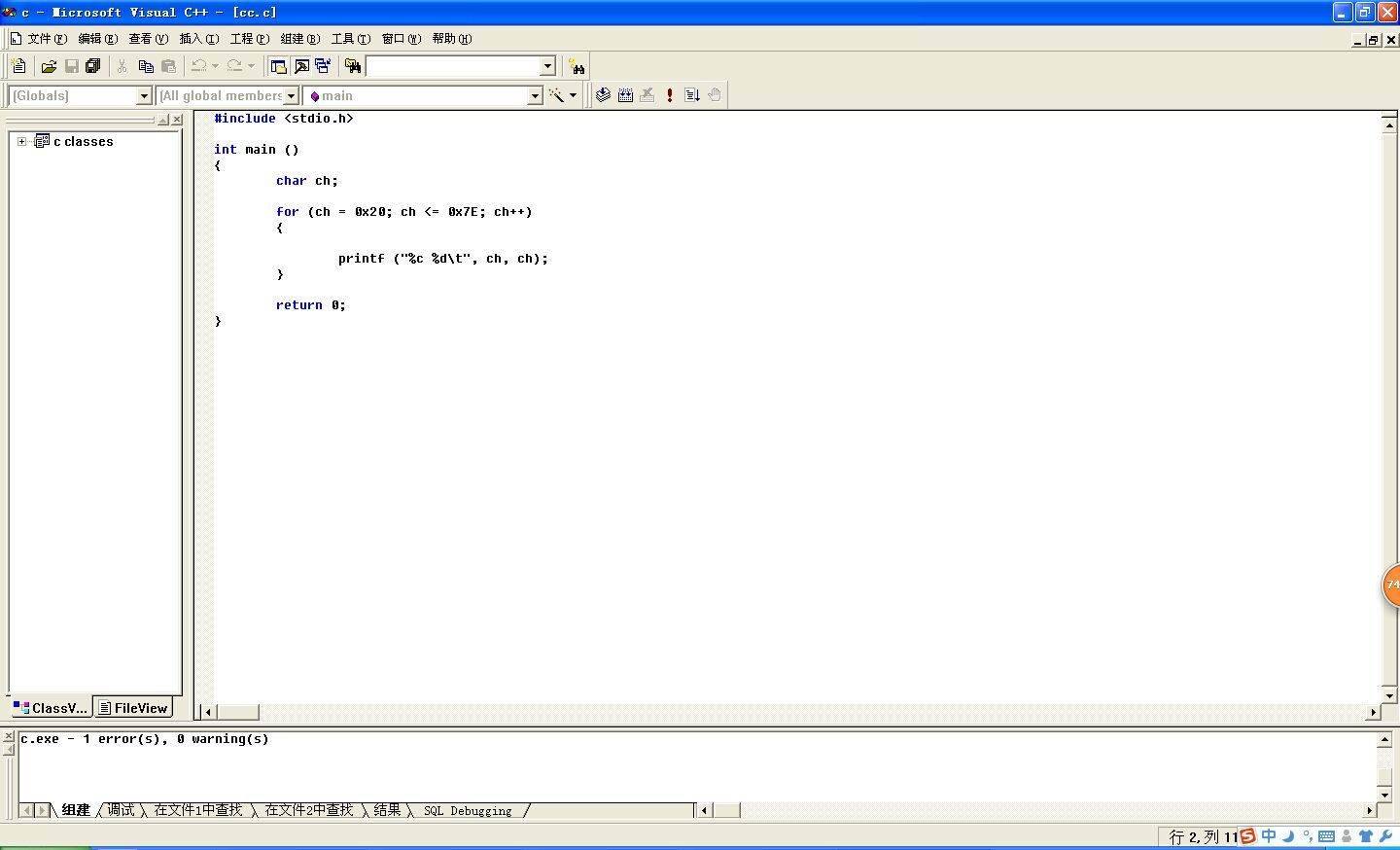Viewport: 1400px width, 850px height.
Task: Click the output pane scrollbar up arrow
Action: click(x=1384, y=740)
